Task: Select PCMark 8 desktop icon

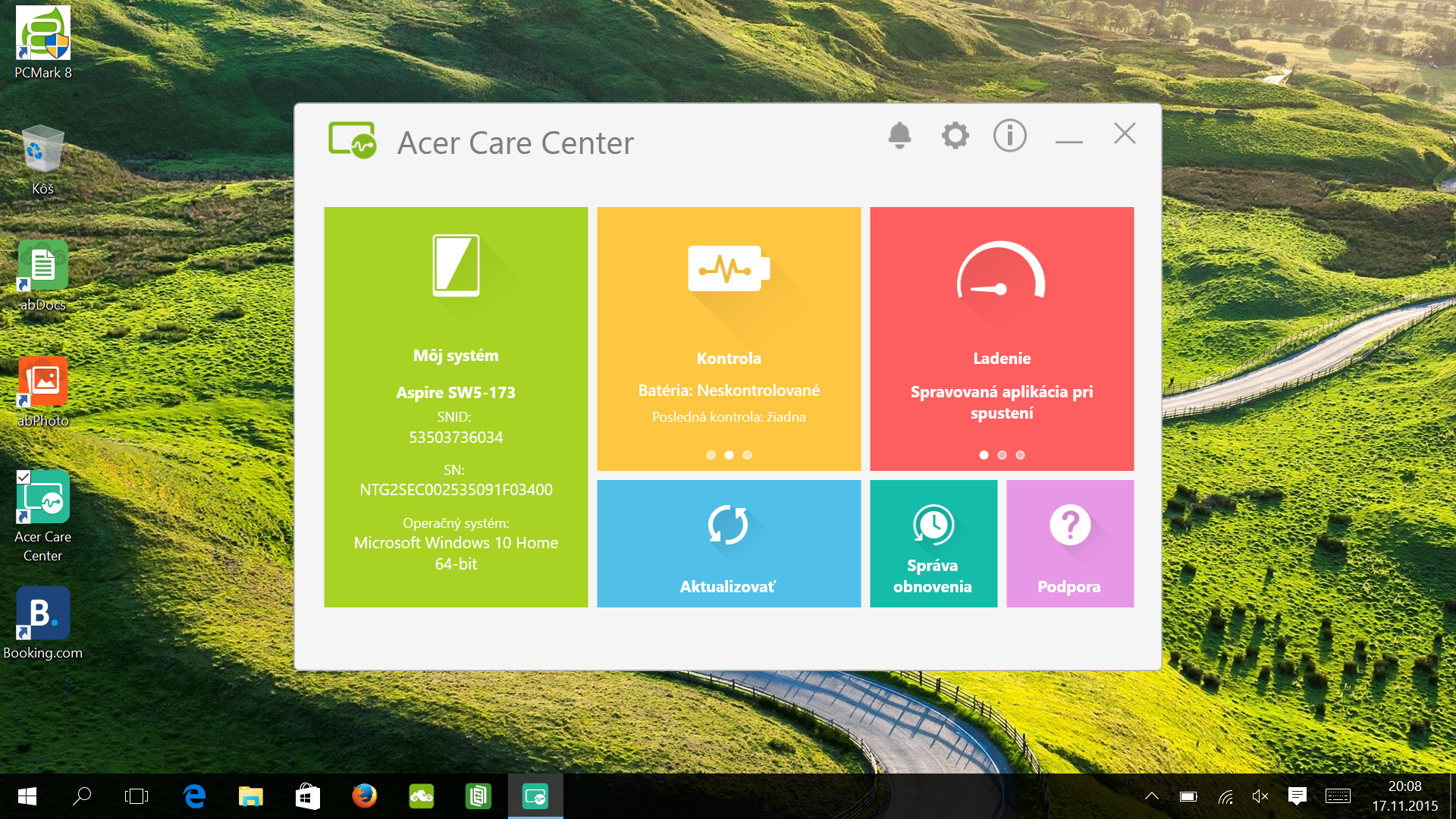Action: [x=43, y=43]
